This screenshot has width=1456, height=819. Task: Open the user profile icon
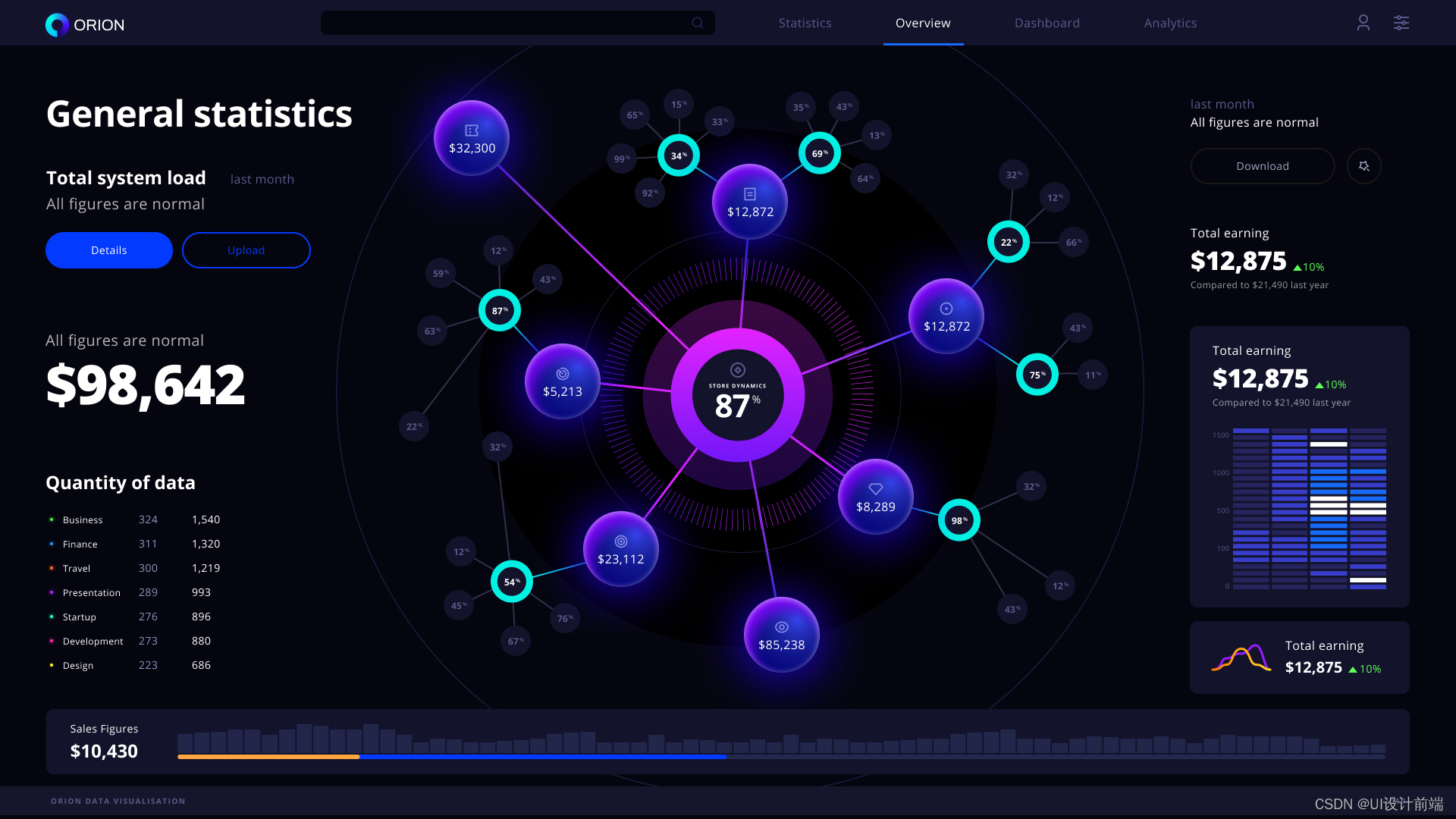point(1363,23)
